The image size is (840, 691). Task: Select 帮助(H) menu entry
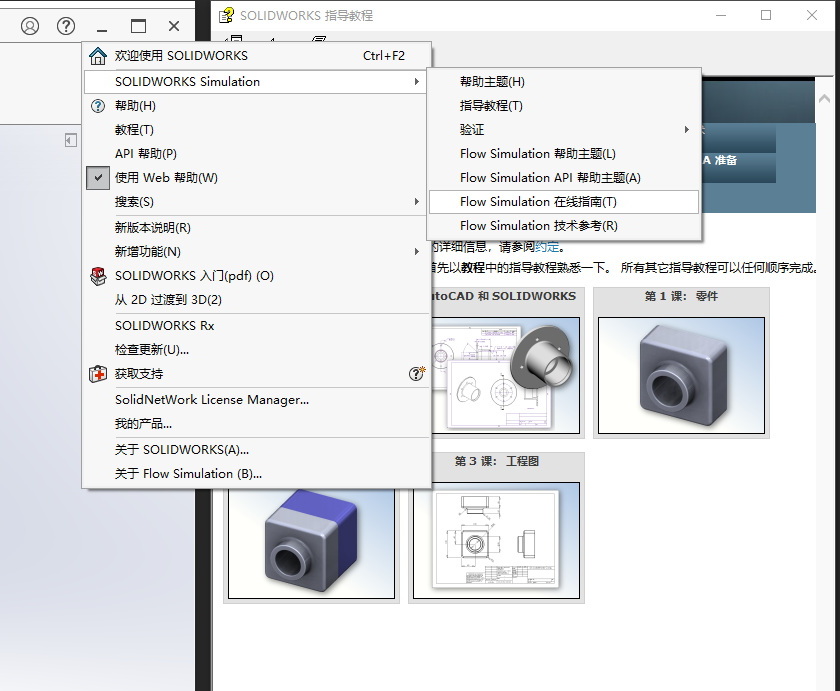point(257,106)
